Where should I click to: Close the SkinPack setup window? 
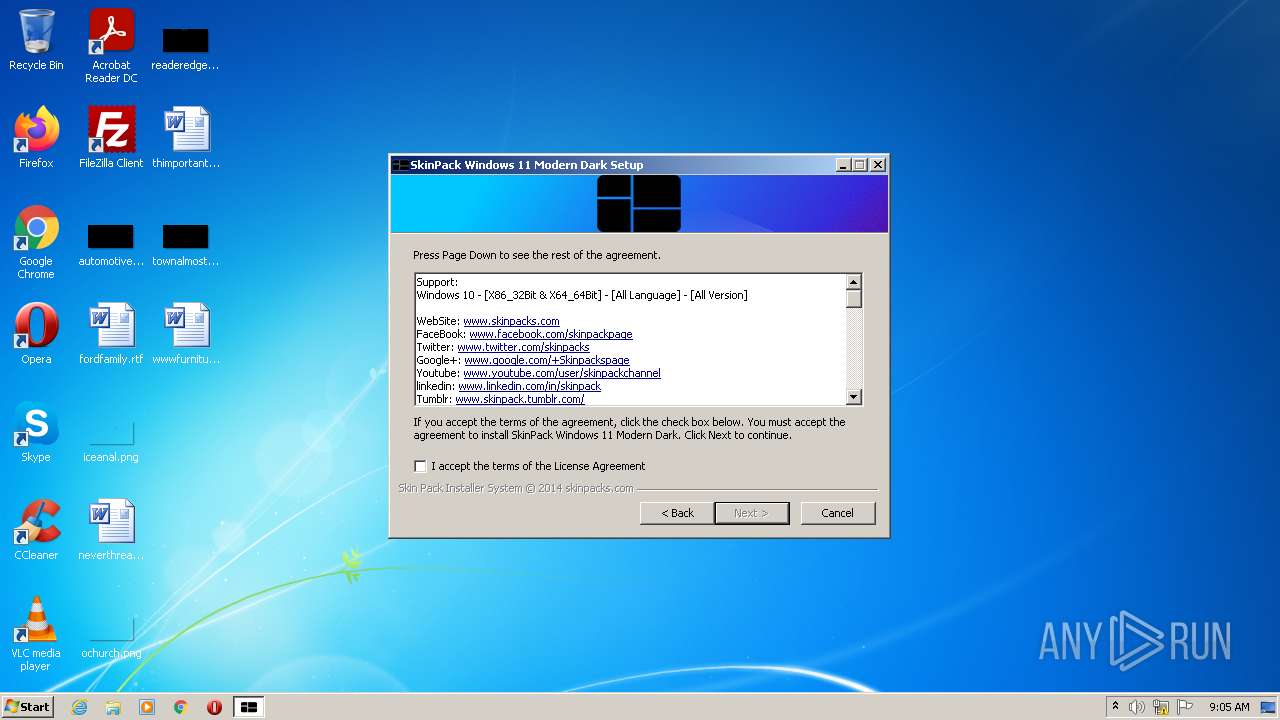pyautogui.click(x=877, y=165)
